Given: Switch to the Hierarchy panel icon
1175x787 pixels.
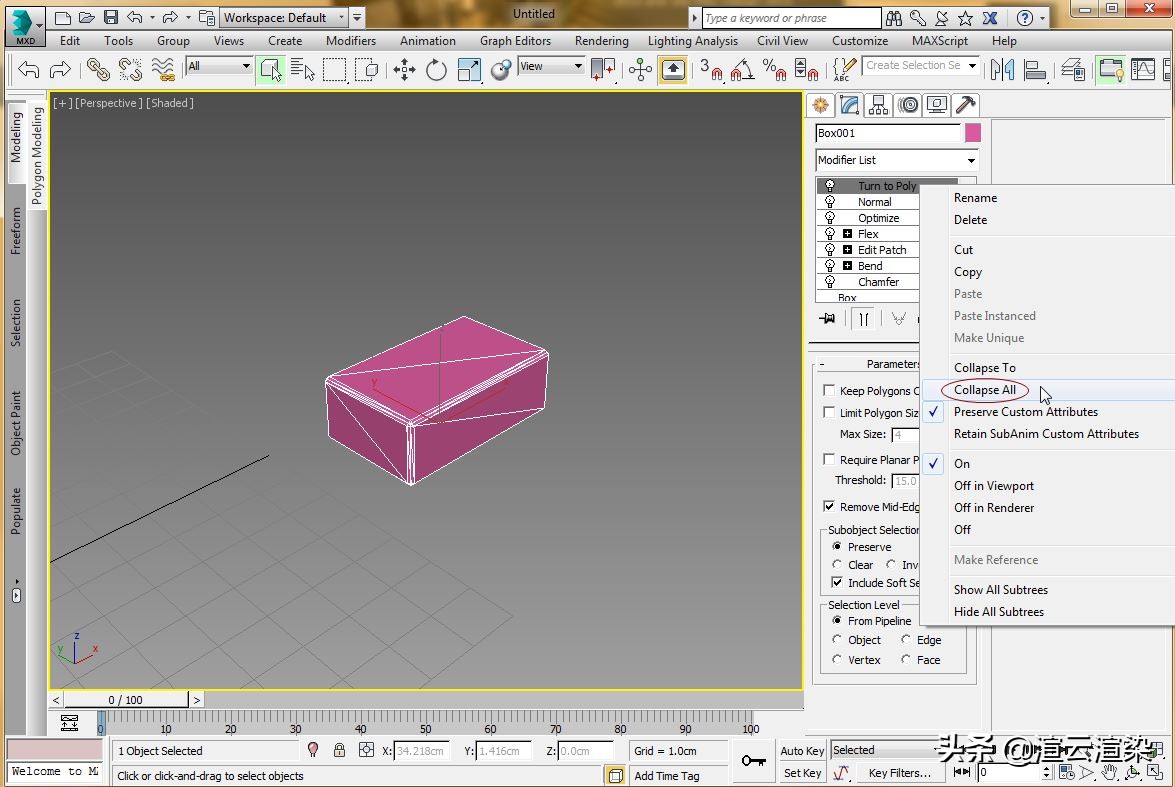Looking at the screenshot, I should point(879,105).
